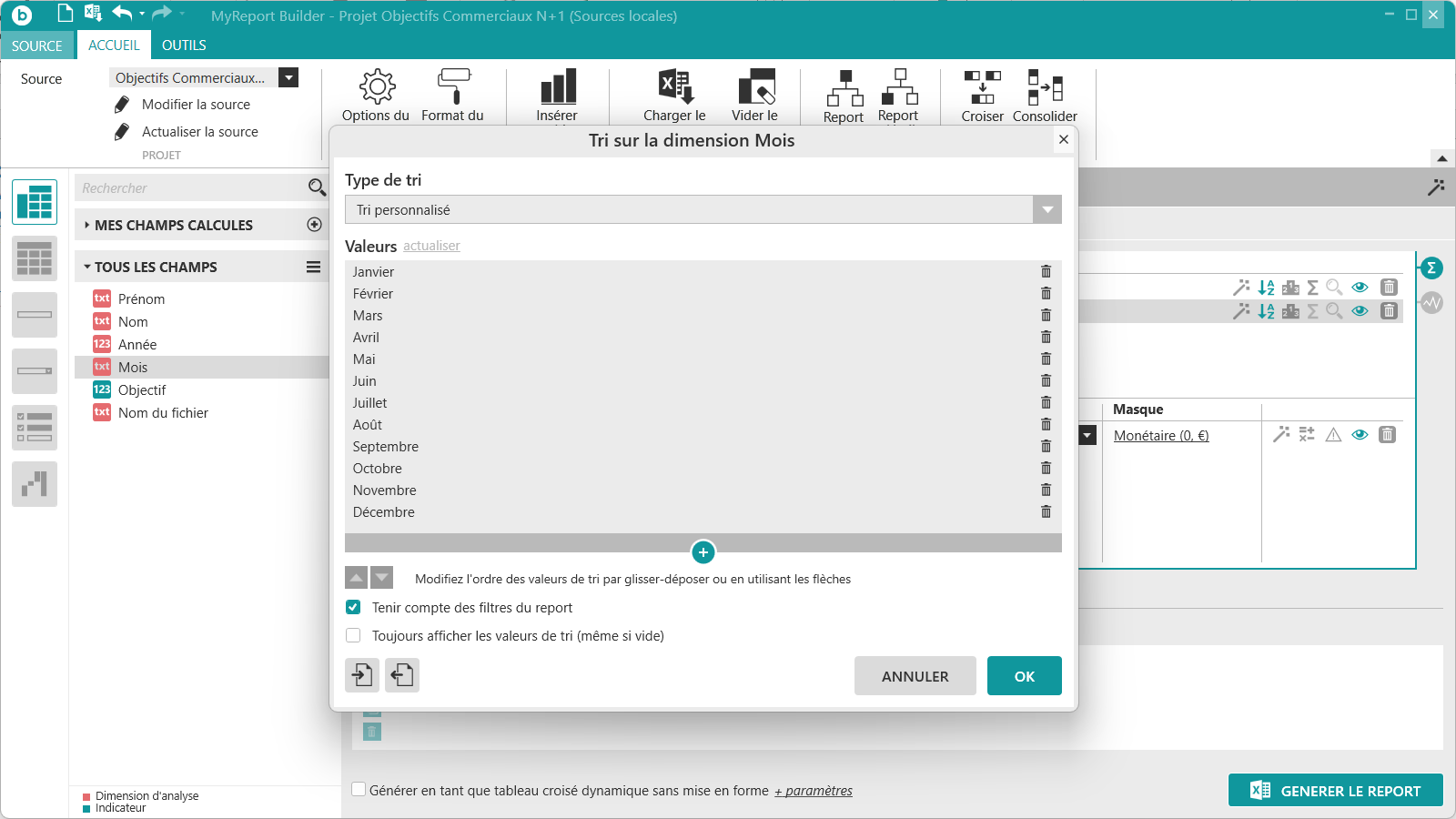Enable Toujours afficher les valeurs de tri

coord(353,635)
